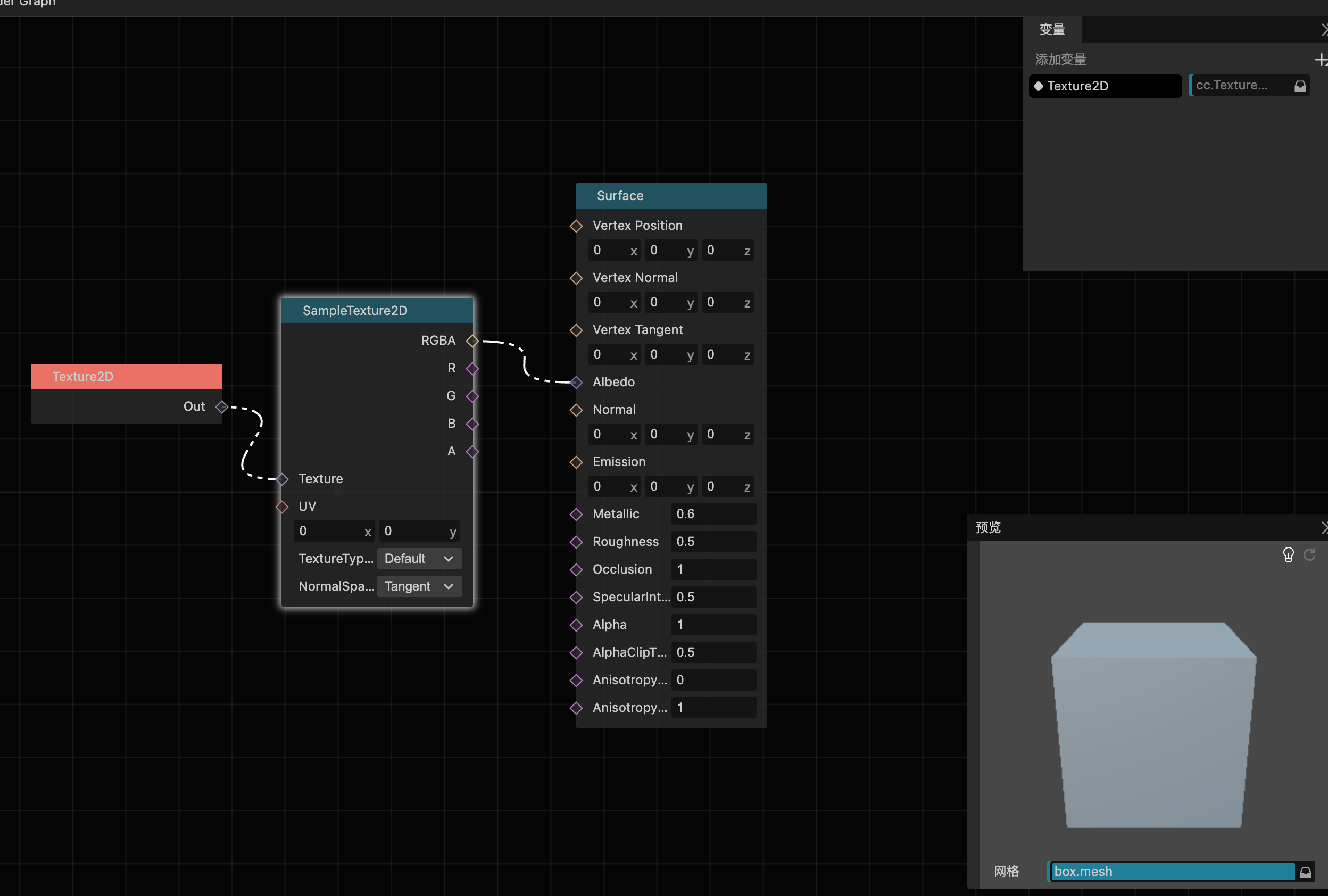This screenshot has height=896, width=1328.
Task: Click the Albedo input port on Surface
Action: 576,382
